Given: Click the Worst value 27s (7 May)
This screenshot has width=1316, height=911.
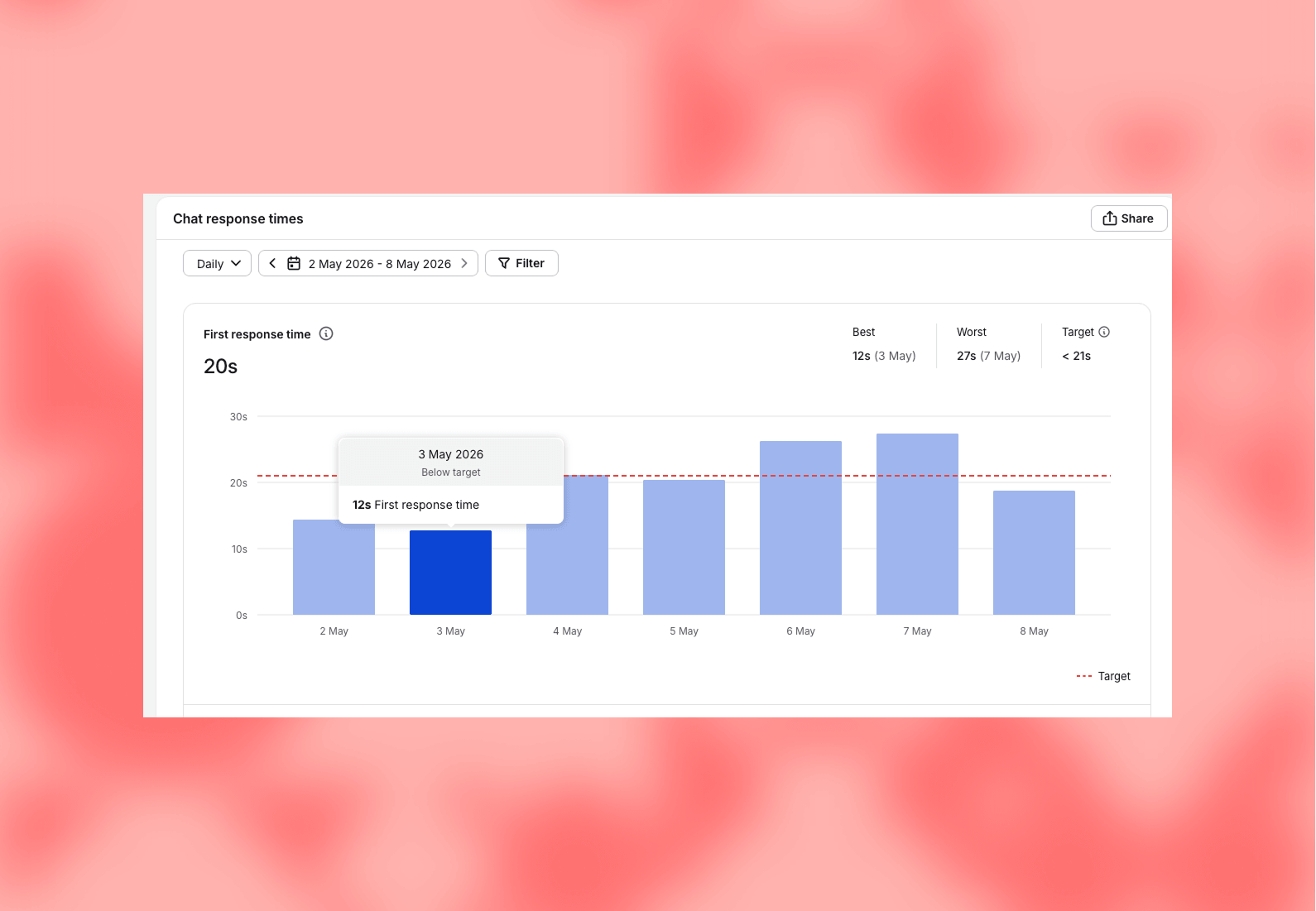Looking at the screenshot, I should [x=988, y=356].
